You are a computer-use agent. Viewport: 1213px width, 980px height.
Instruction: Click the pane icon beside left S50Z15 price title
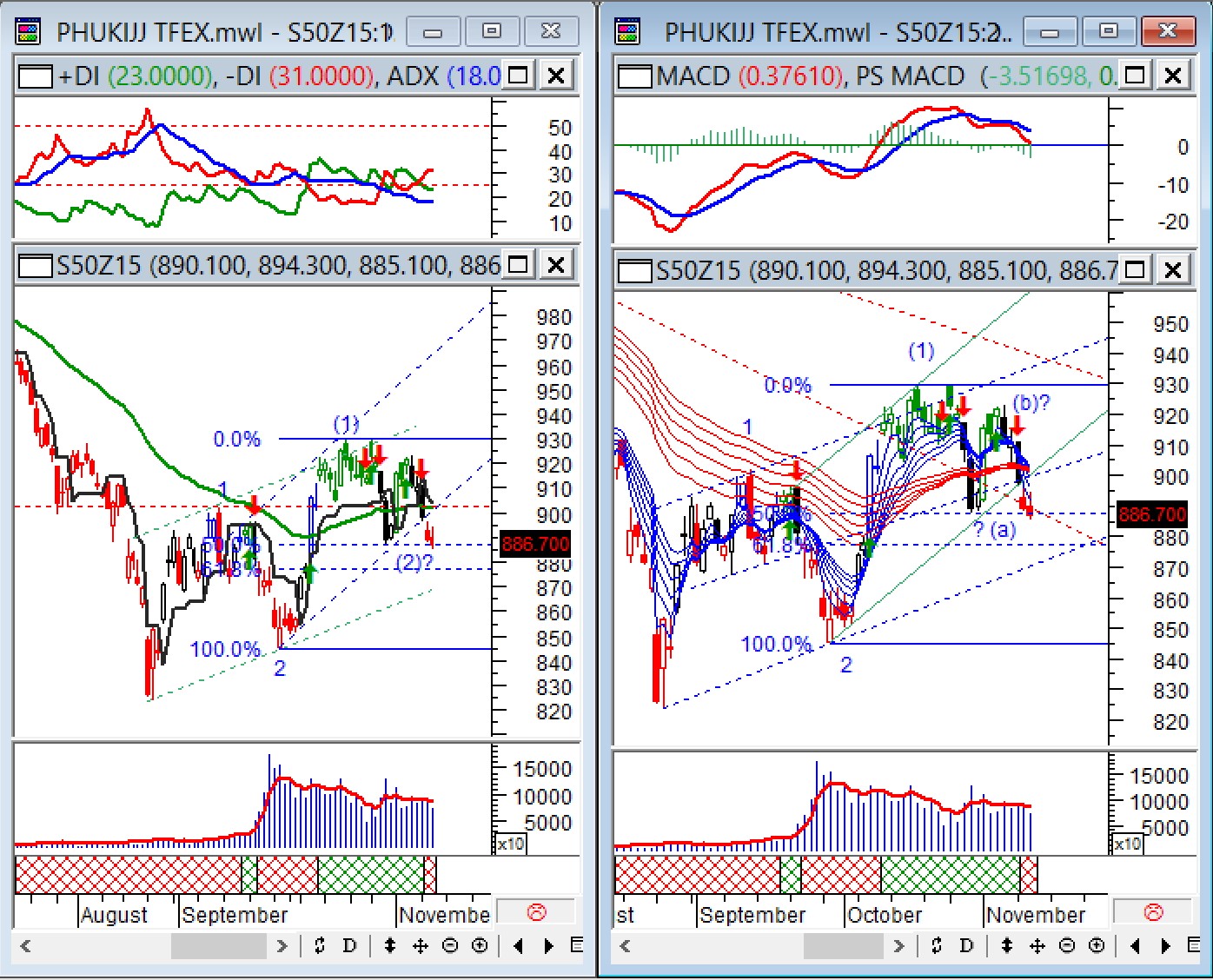point(36,266)
